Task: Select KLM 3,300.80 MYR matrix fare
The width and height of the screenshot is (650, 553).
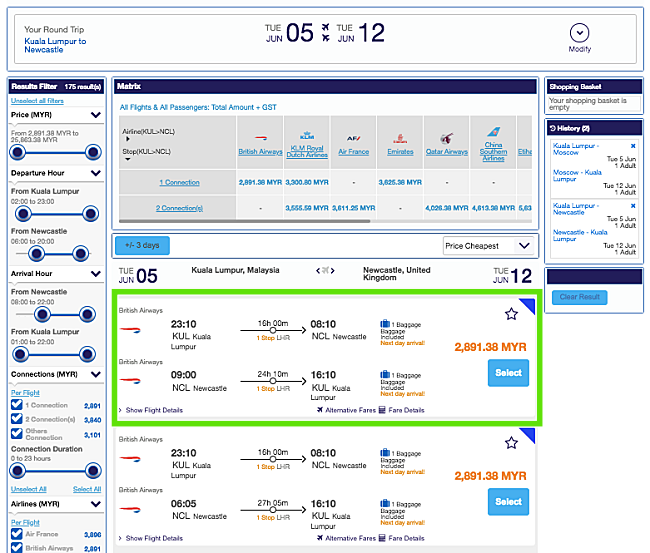Action: pos(307,182)
